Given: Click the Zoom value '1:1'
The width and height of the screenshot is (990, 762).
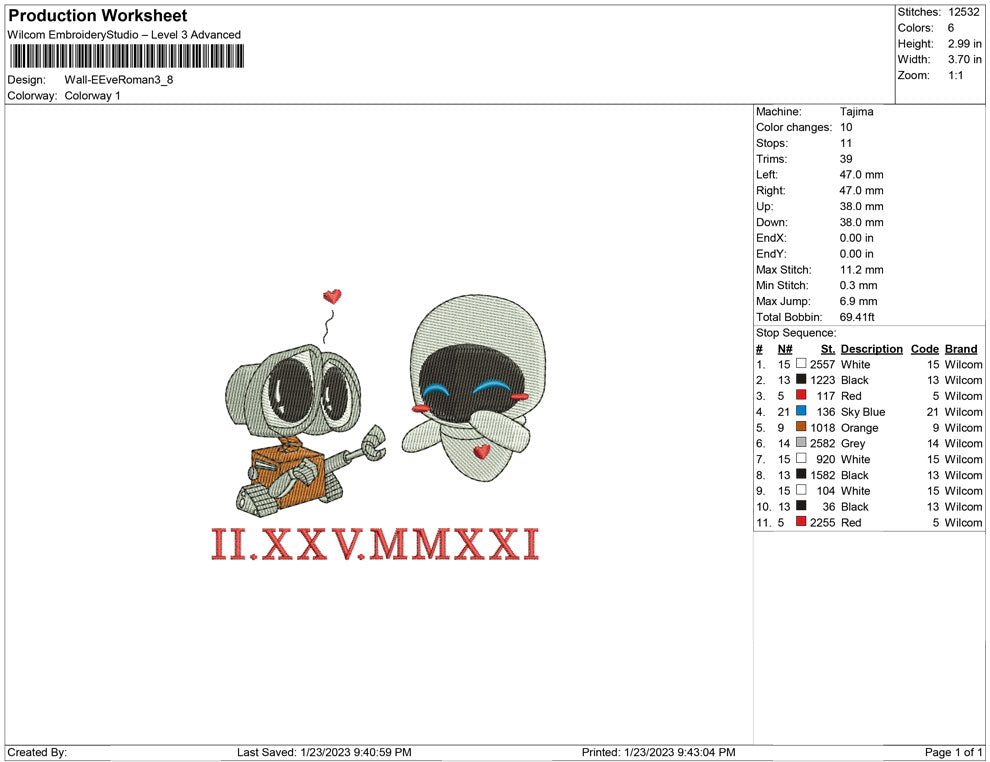Looking at the screenshot, I should pos(956,75).
